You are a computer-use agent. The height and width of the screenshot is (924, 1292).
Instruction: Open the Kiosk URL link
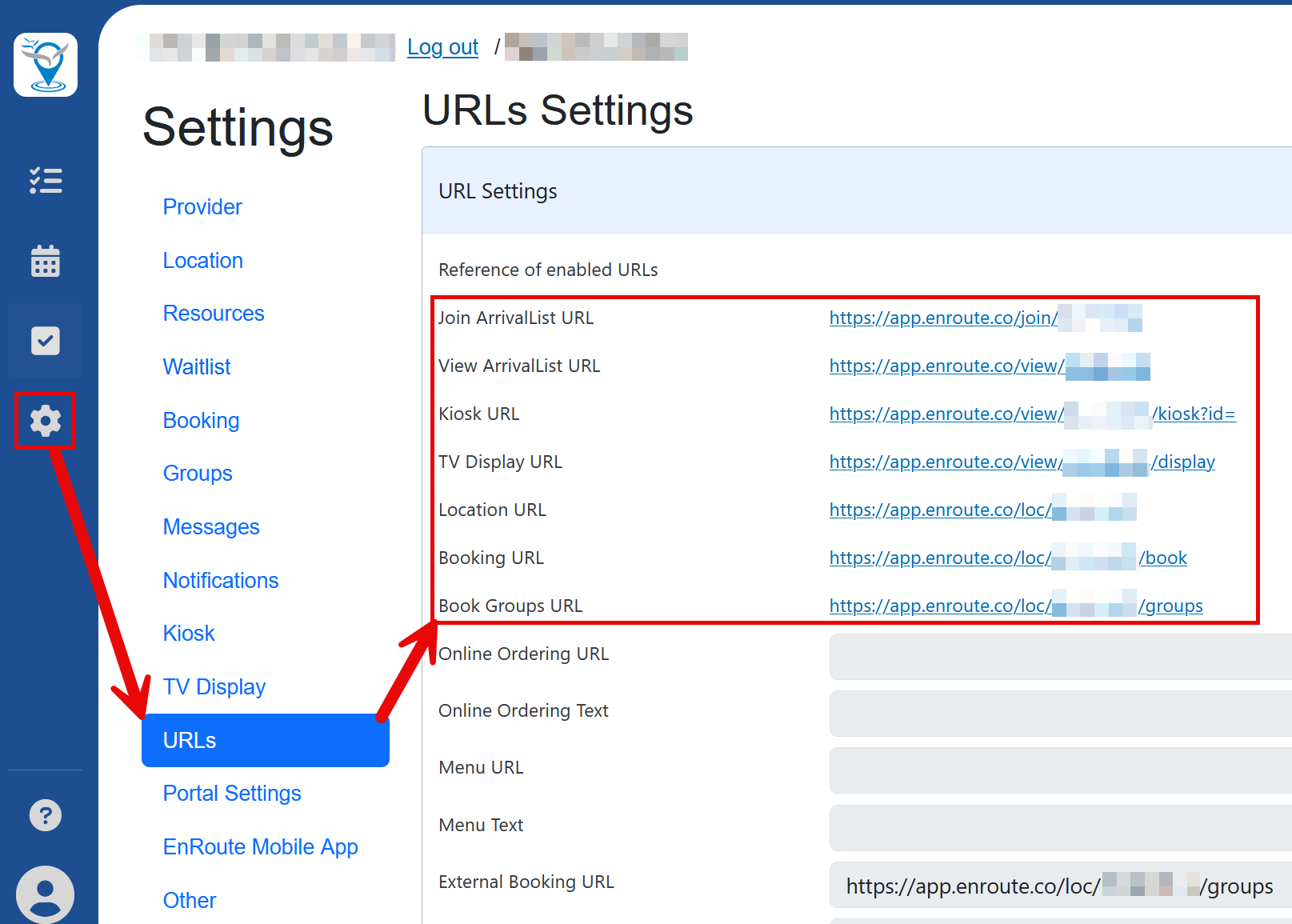pos(1033,414)
